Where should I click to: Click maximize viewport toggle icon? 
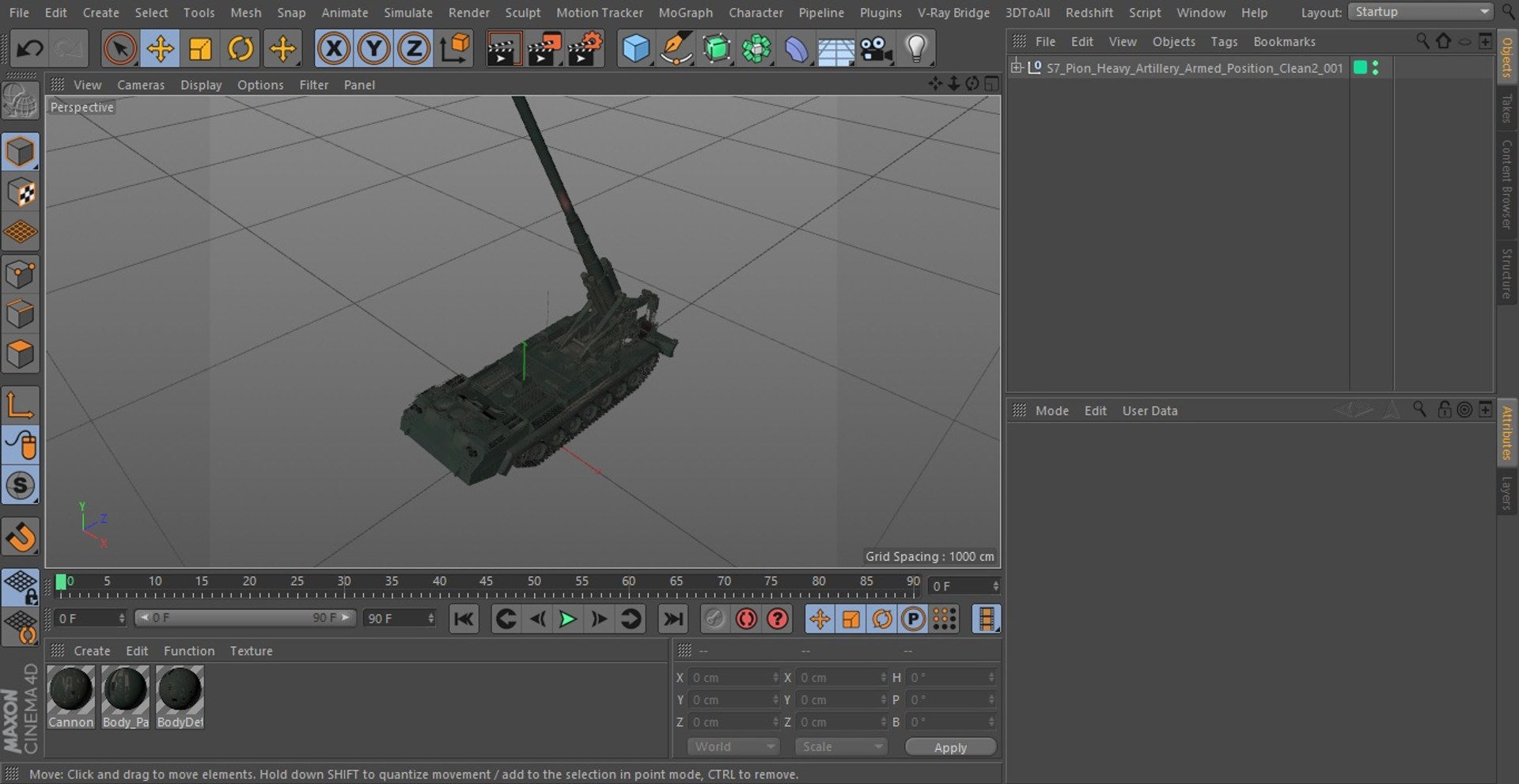[x=992, y=84]
